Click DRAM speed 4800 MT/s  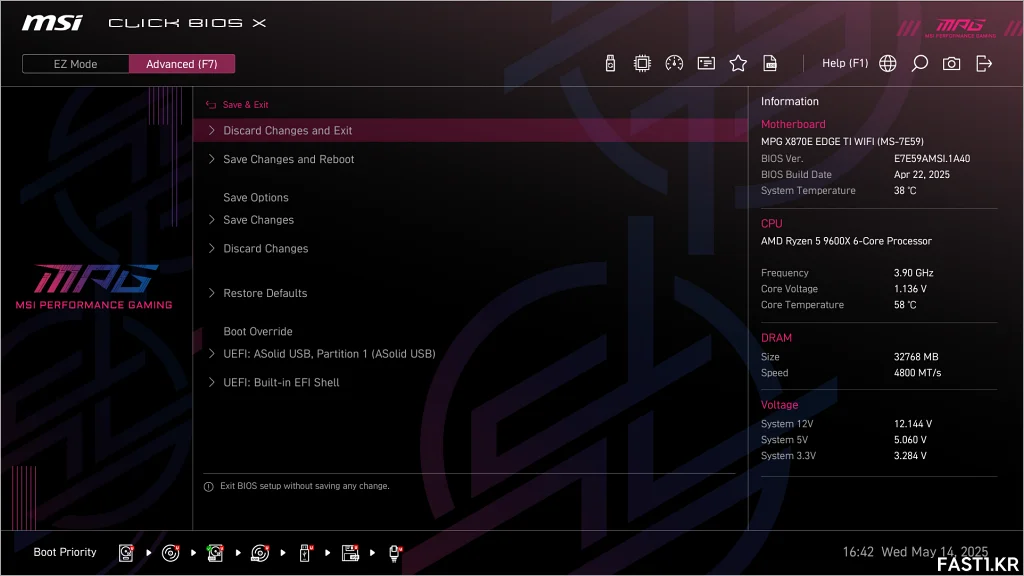click(917, 373)
